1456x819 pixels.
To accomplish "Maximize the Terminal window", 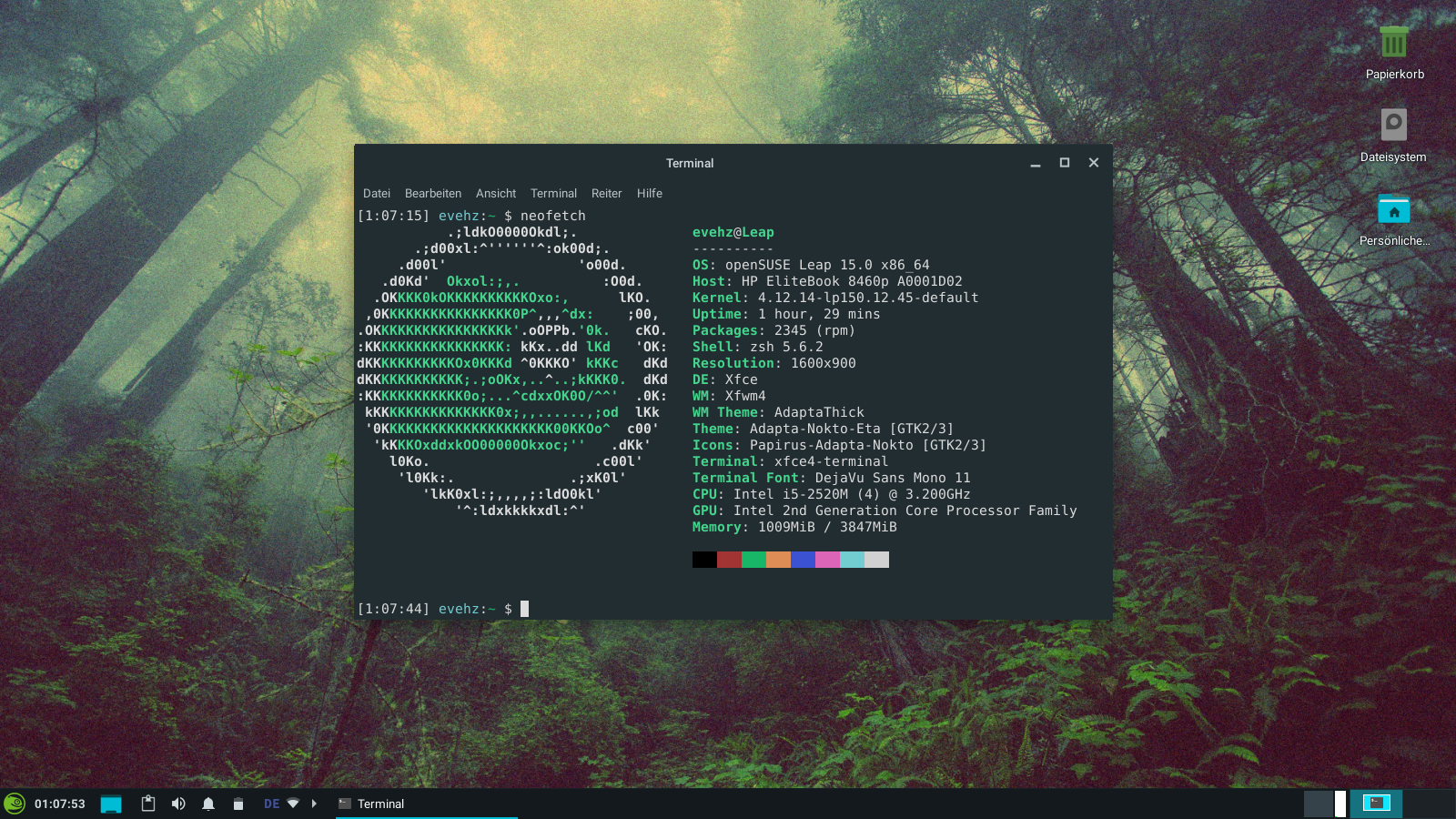I will click(1065, 163).
